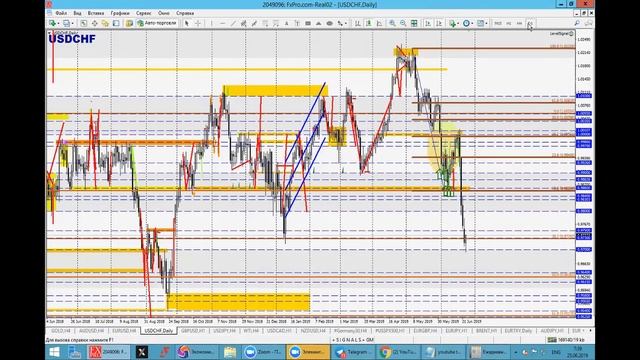Expand the Profiles dropdown arrow
640x360 pixels.
pos(72,24)
